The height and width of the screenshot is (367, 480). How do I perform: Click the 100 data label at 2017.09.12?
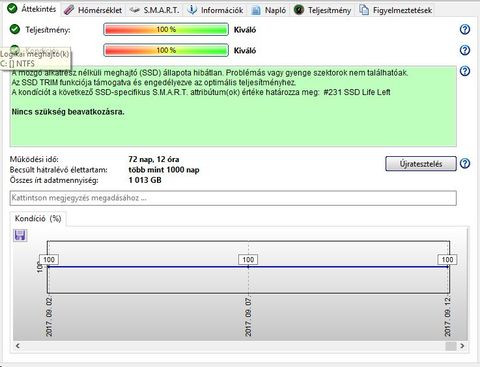tap(447, 259)
